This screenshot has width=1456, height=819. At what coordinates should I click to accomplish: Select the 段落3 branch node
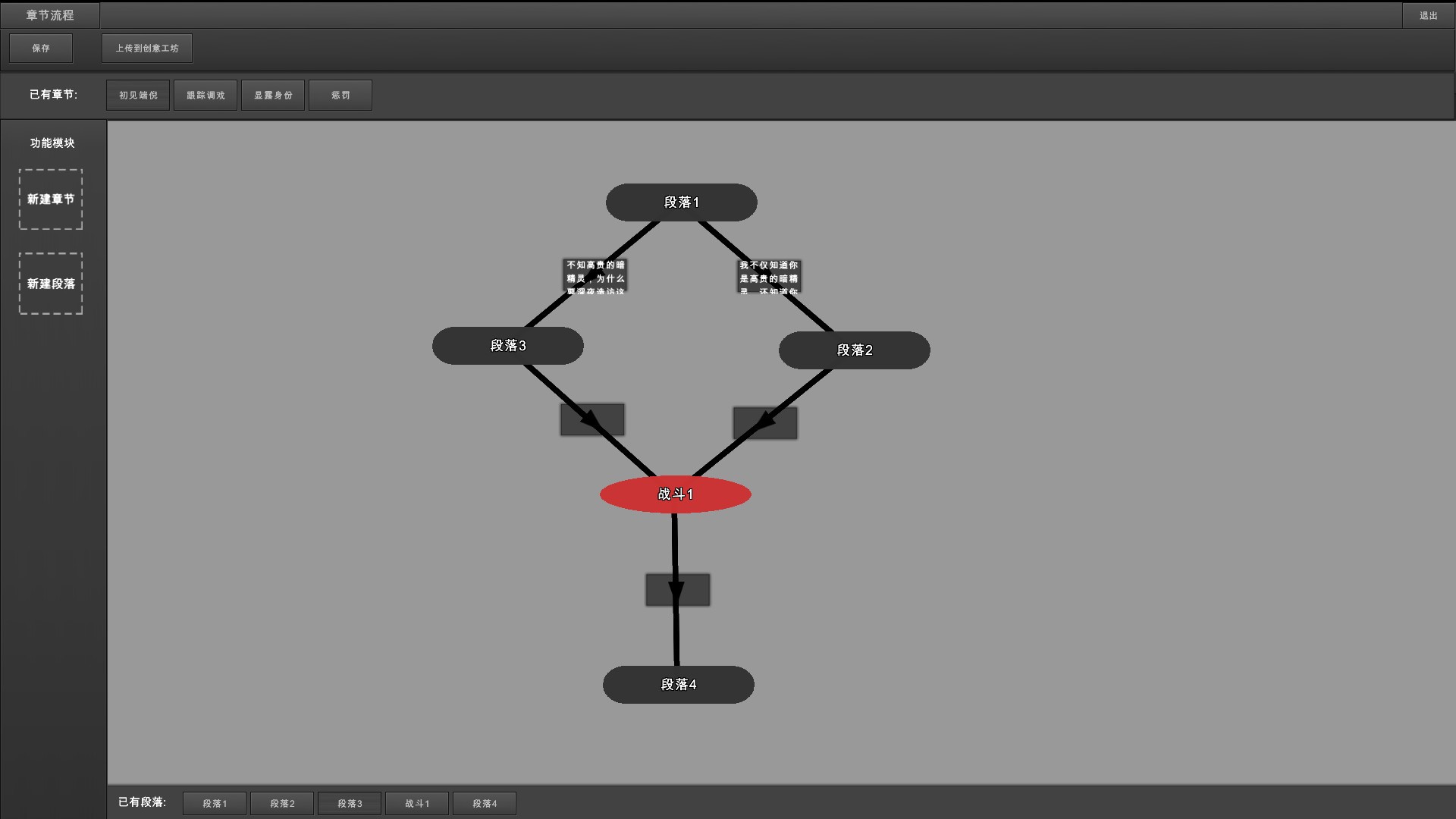coord(507,346)
